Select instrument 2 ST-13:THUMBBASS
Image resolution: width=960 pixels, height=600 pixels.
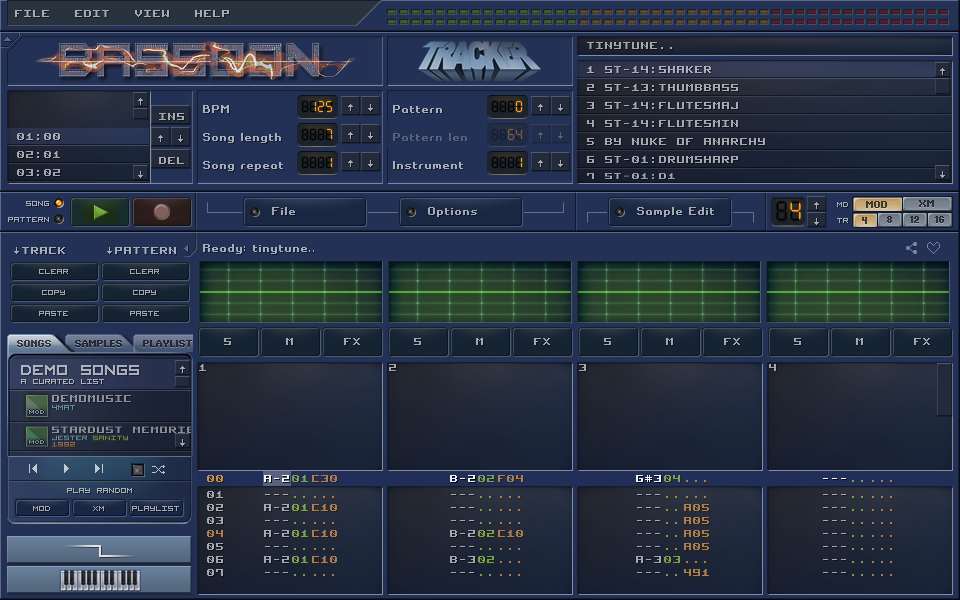pos(757,88)
